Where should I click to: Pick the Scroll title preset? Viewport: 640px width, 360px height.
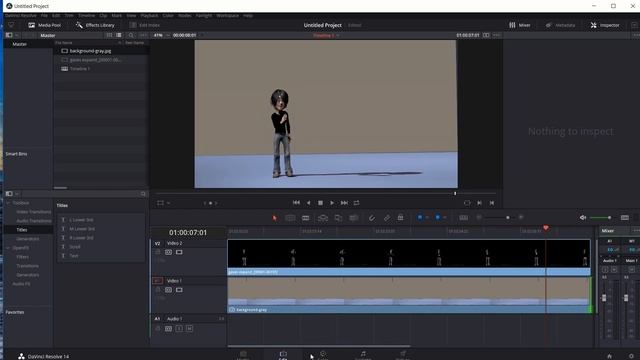click(75, 247)
